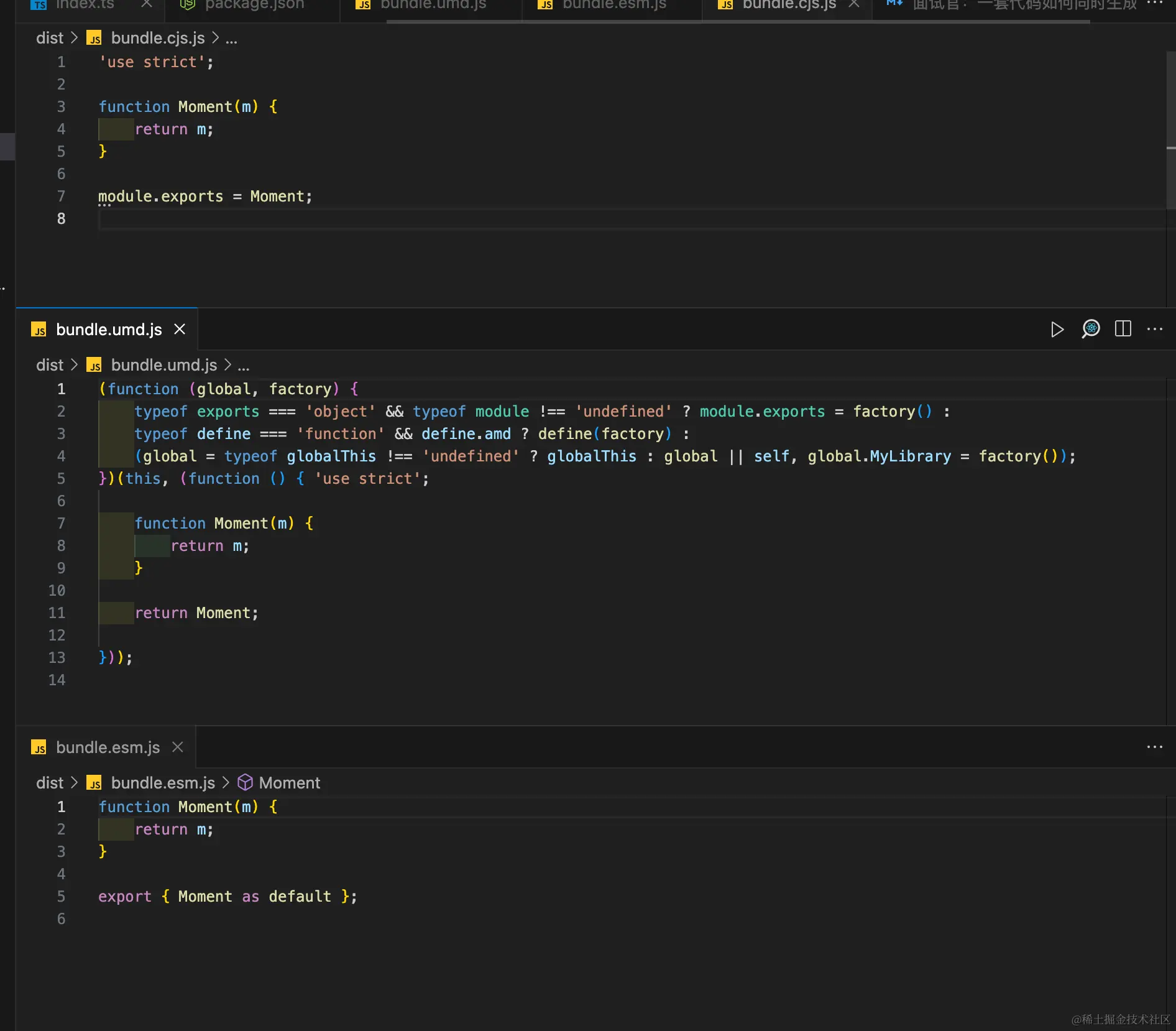Click line number 14 in bundle.umd.js
The width and height of the screenshot is (1176, 1031).
tap(57, 680)
